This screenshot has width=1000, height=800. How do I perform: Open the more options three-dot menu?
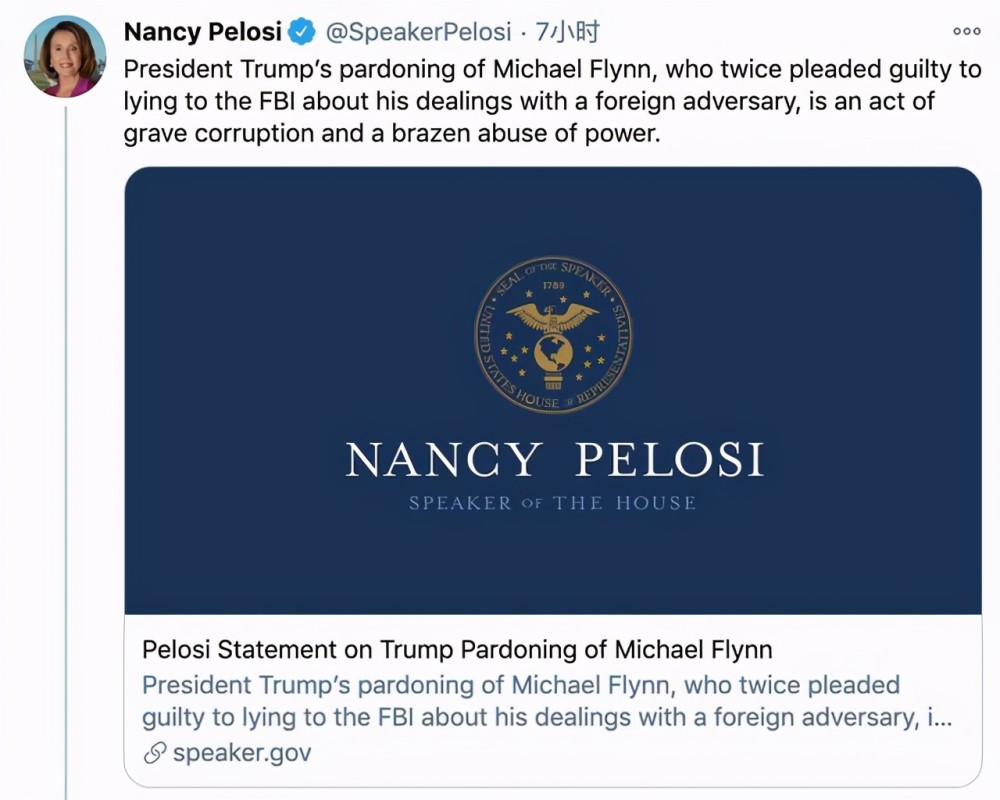tap(966, 31)
